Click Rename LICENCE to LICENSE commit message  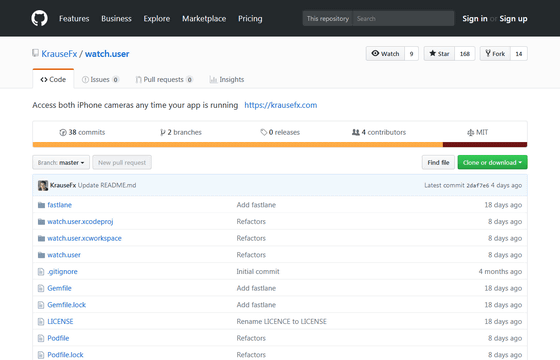pos(281,321)
